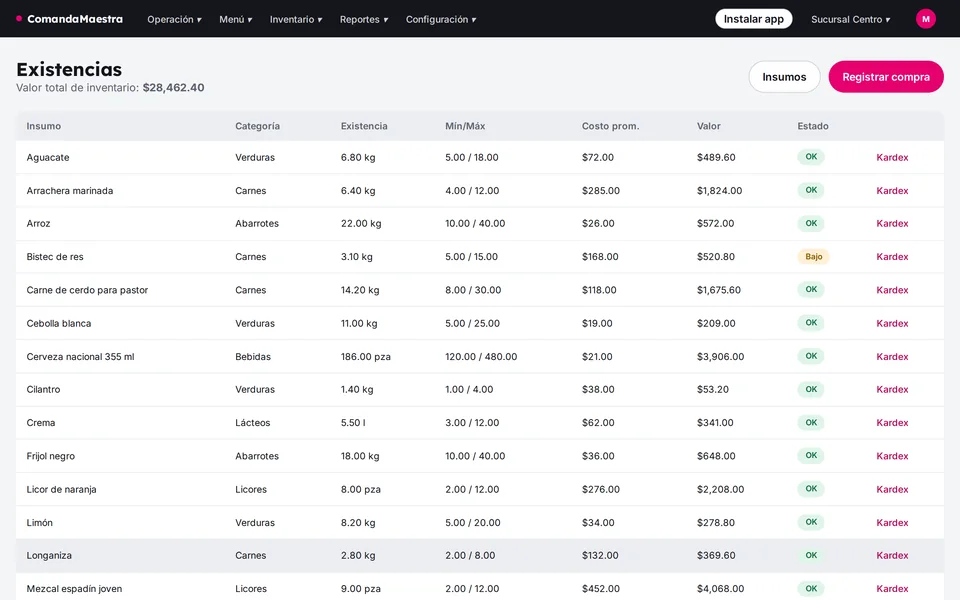The height and width of the screenshot is (600, 960).
Task: Click the Existencias page heading
Action: 69,69
